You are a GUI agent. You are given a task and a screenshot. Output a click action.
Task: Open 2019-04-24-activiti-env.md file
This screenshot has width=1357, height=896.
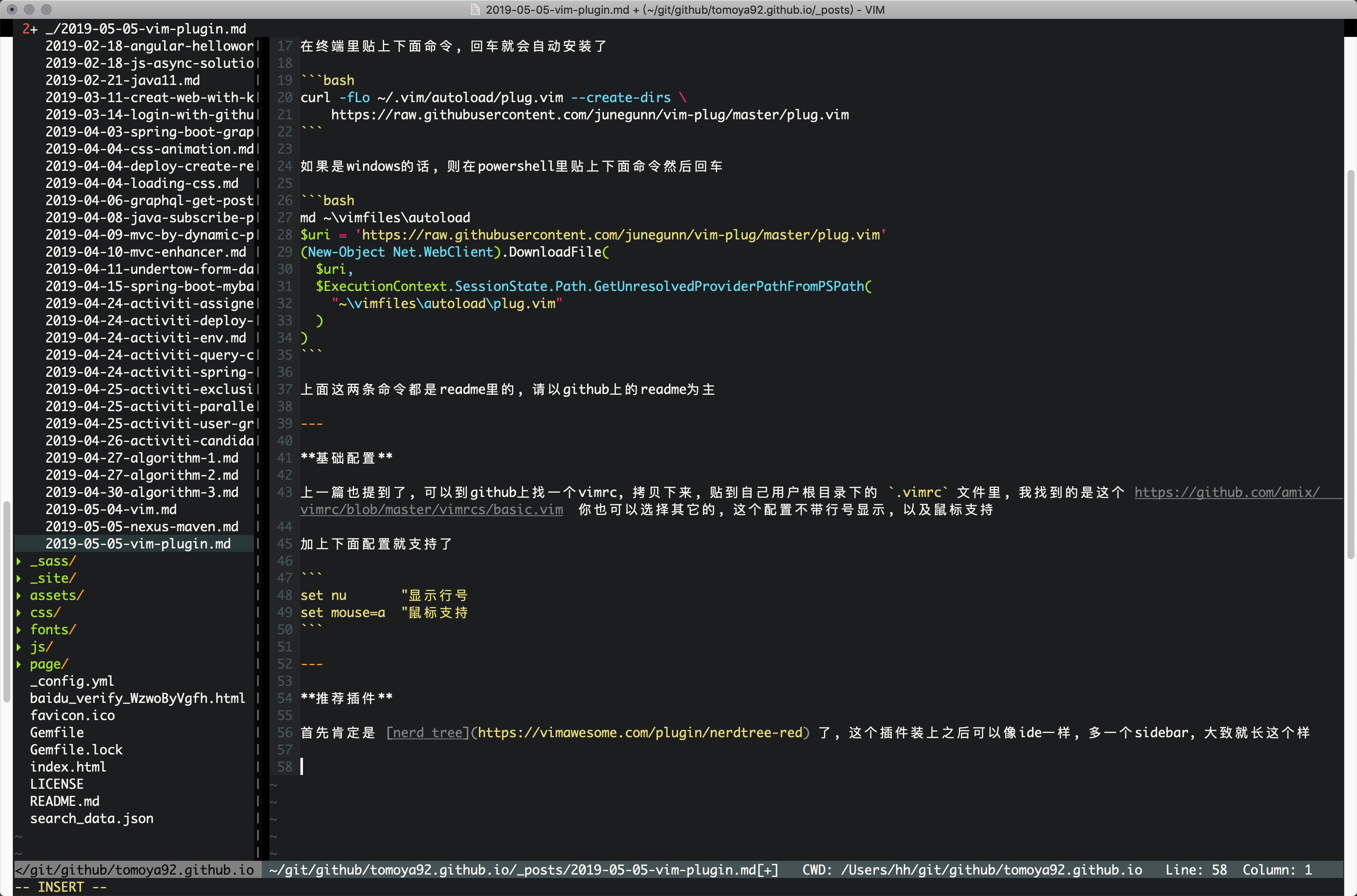pos(145,338)
